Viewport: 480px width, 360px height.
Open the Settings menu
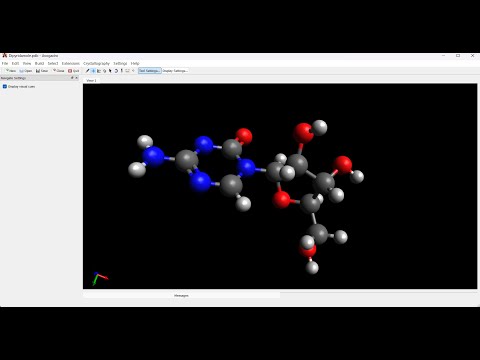click(x=120, y=63)
